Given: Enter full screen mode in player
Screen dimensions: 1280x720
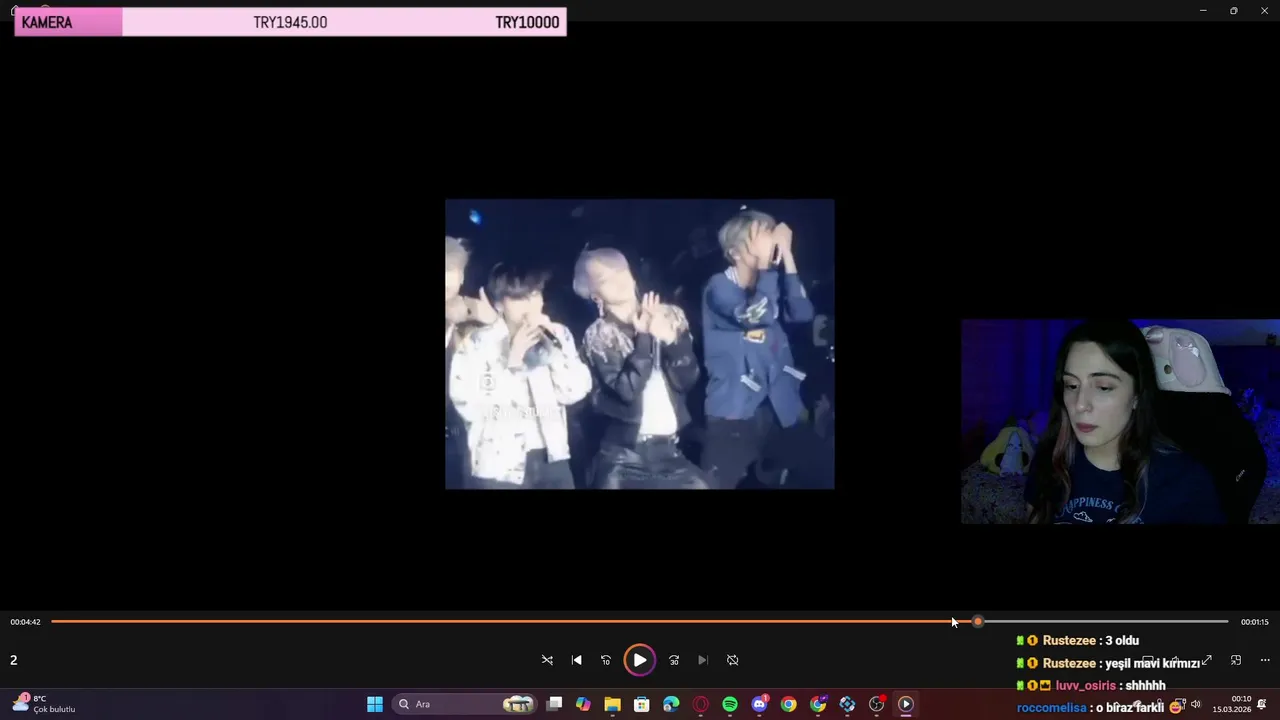Looking at the screenshot, I should point(1207,660).
